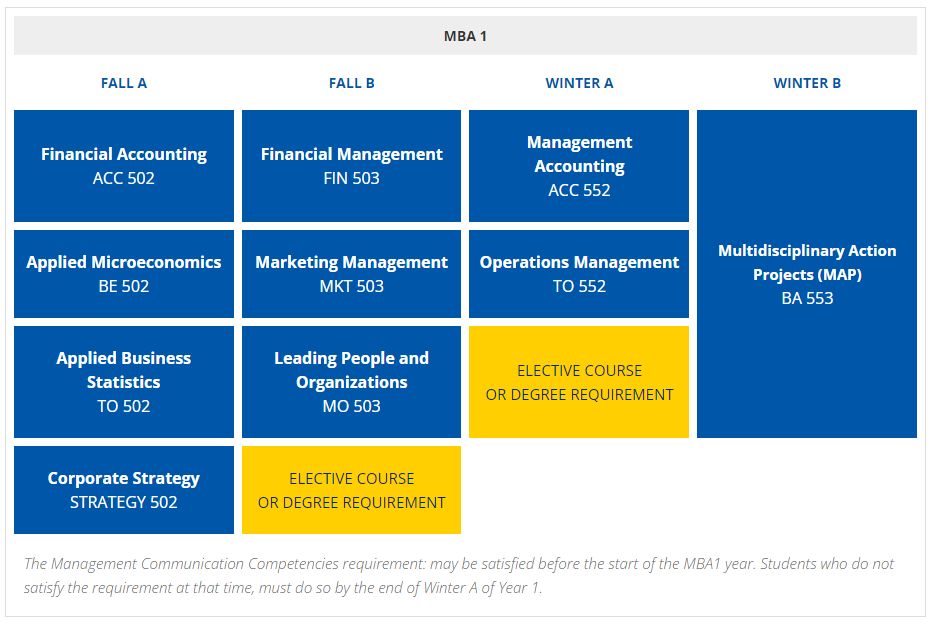Open Leading People and Organizations MO 503
The height and width of the screenshot is (623, 932).
pos(351,382)
